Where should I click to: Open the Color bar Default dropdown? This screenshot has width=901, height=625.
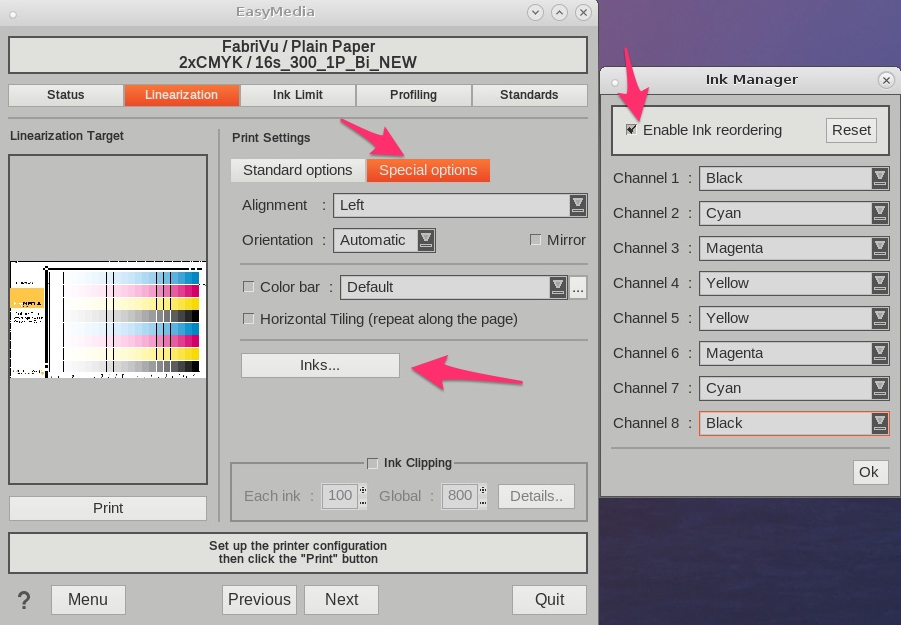pos(454,287)
